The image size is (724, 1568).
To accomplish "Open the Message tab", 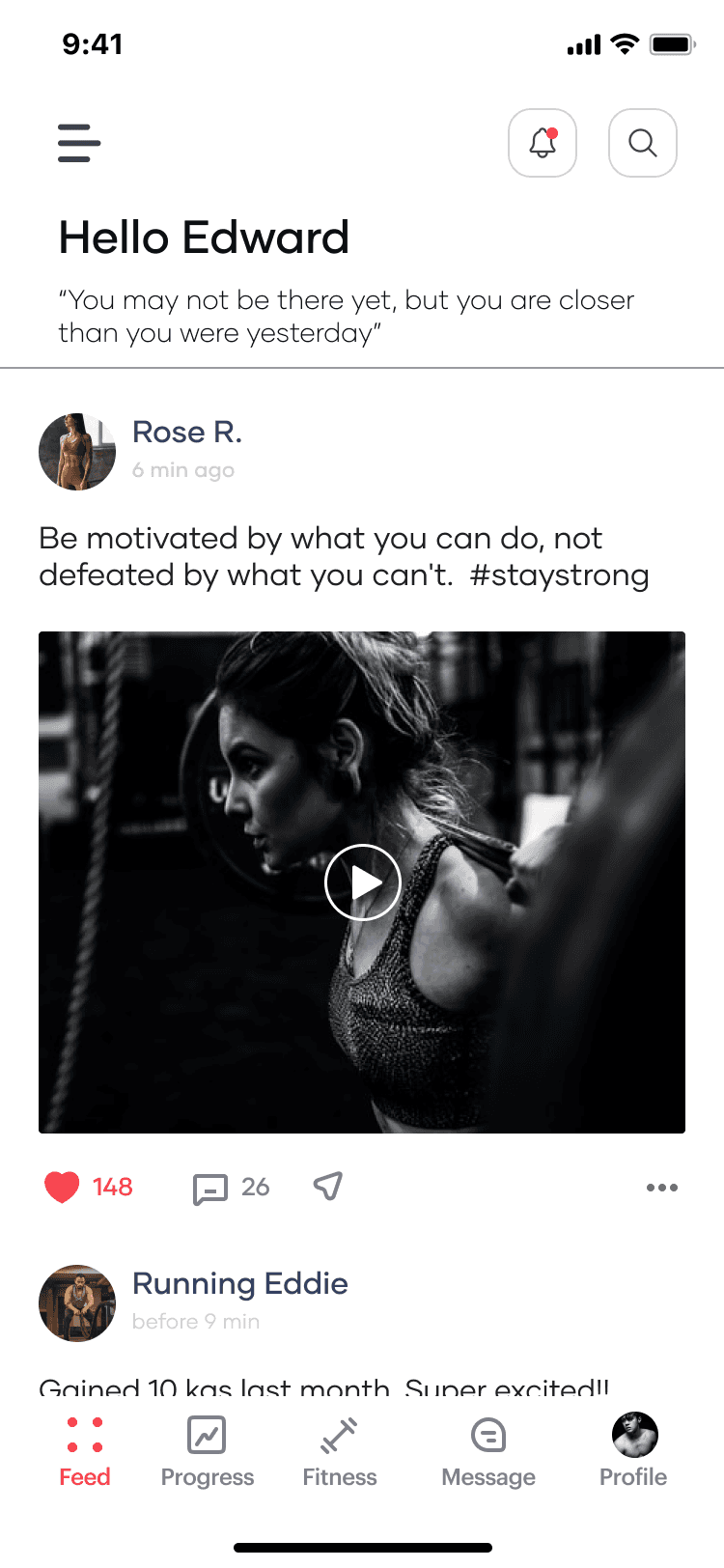I will pyautogui.click(x=488, y=1452).
